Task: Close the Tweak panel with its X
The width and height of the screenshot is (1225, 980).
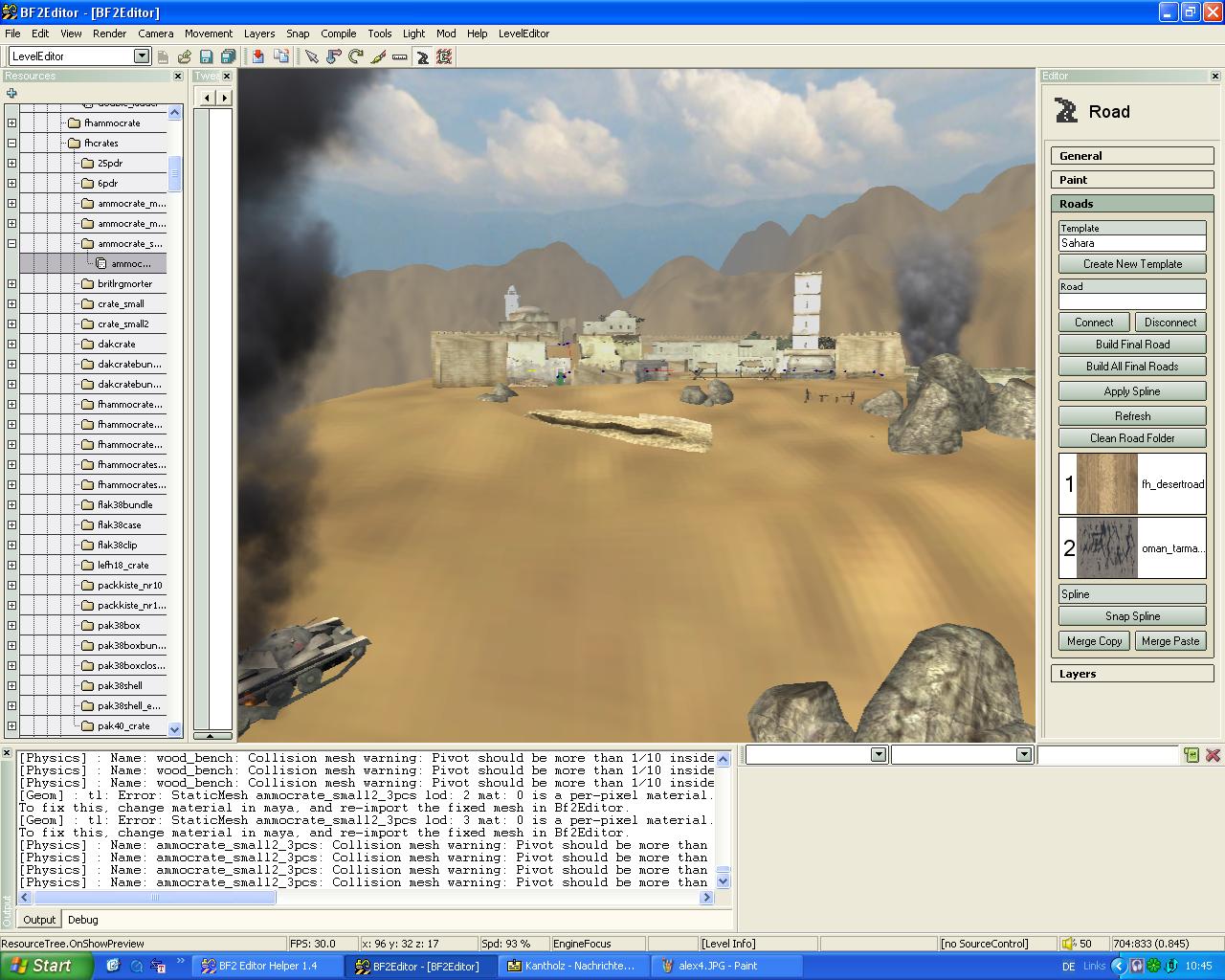Action: coord(227,76)
